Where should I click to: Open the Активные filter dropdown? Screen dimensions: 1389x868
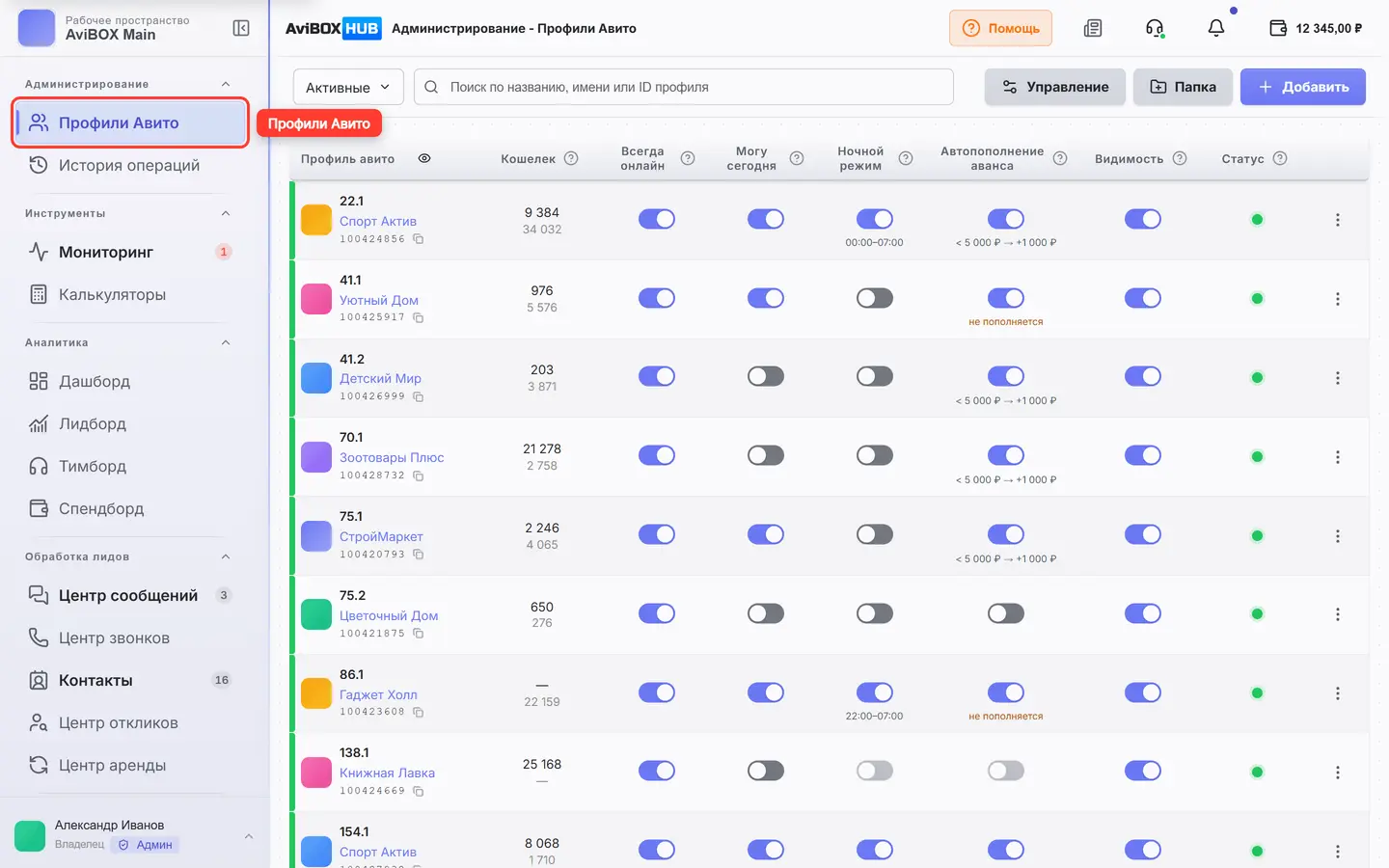[x=348, y=87]
